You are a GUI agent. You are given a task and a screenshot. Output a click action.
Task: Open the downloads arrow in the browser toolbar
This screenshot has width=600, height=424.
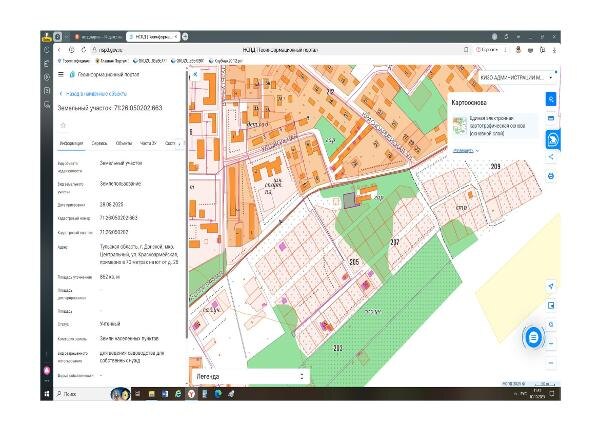tap(554, 50)
